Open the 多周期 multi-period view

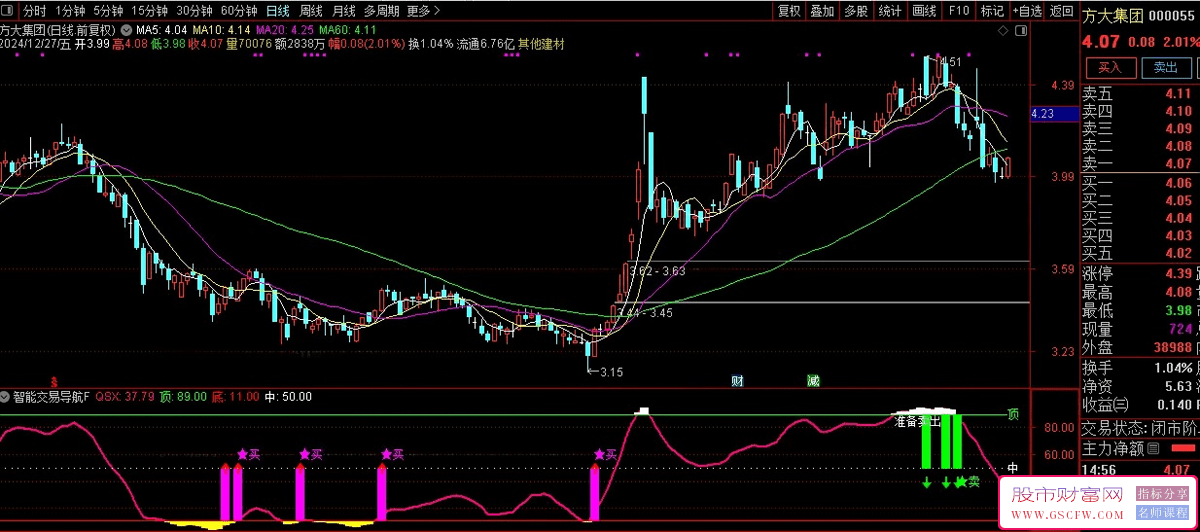pos(381,11)
